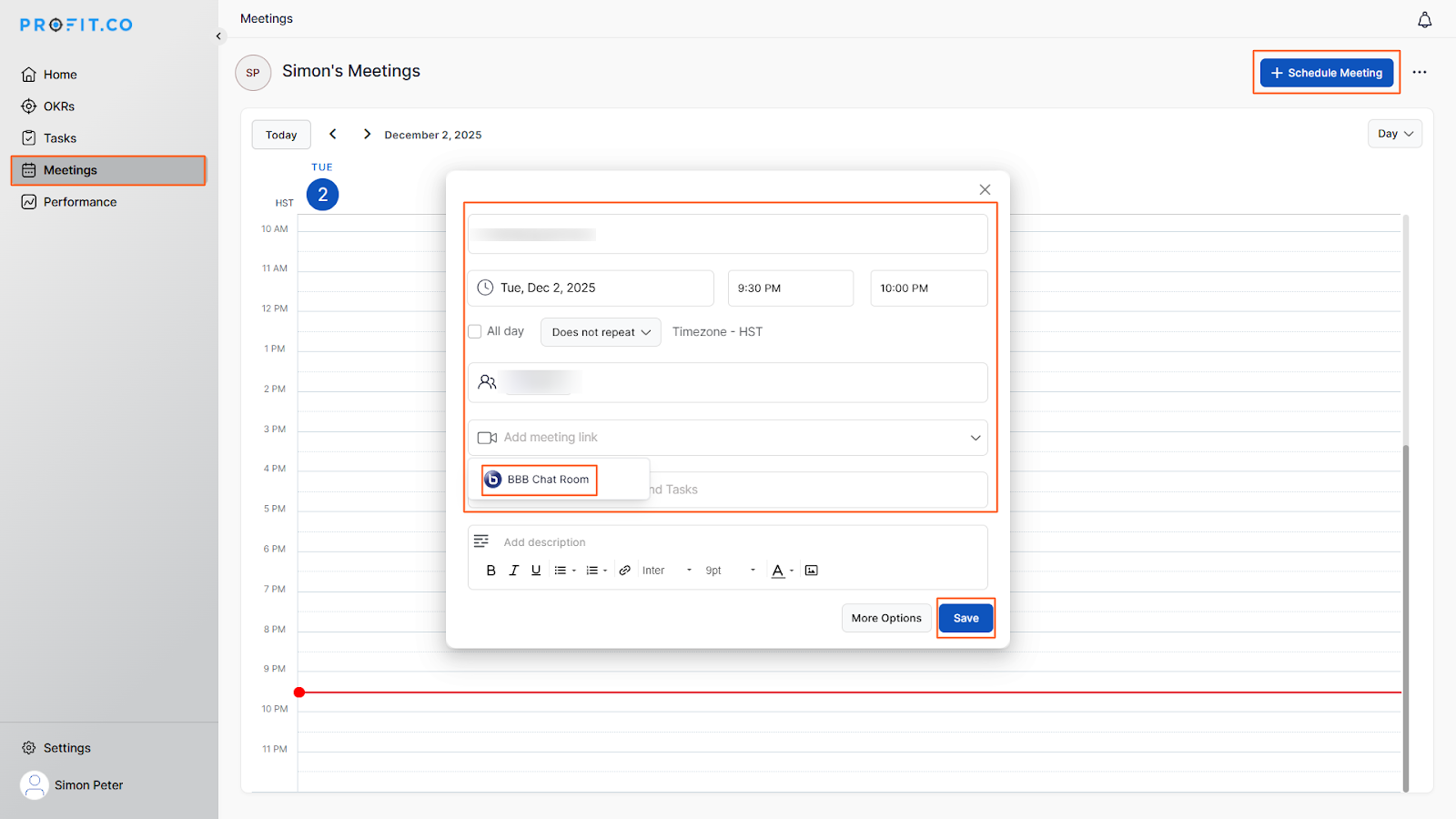
Task: Click the participants people icon
Action: [488, 382]
